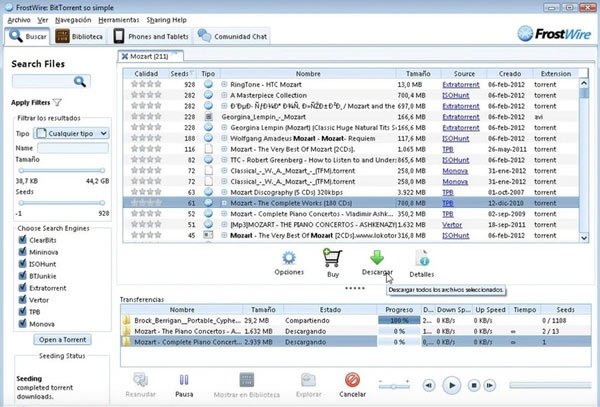Toggle the ClearBits search engine checkbox
This screenshot has height=407, width=600.
pyautogui.click(x=22, y=240)
